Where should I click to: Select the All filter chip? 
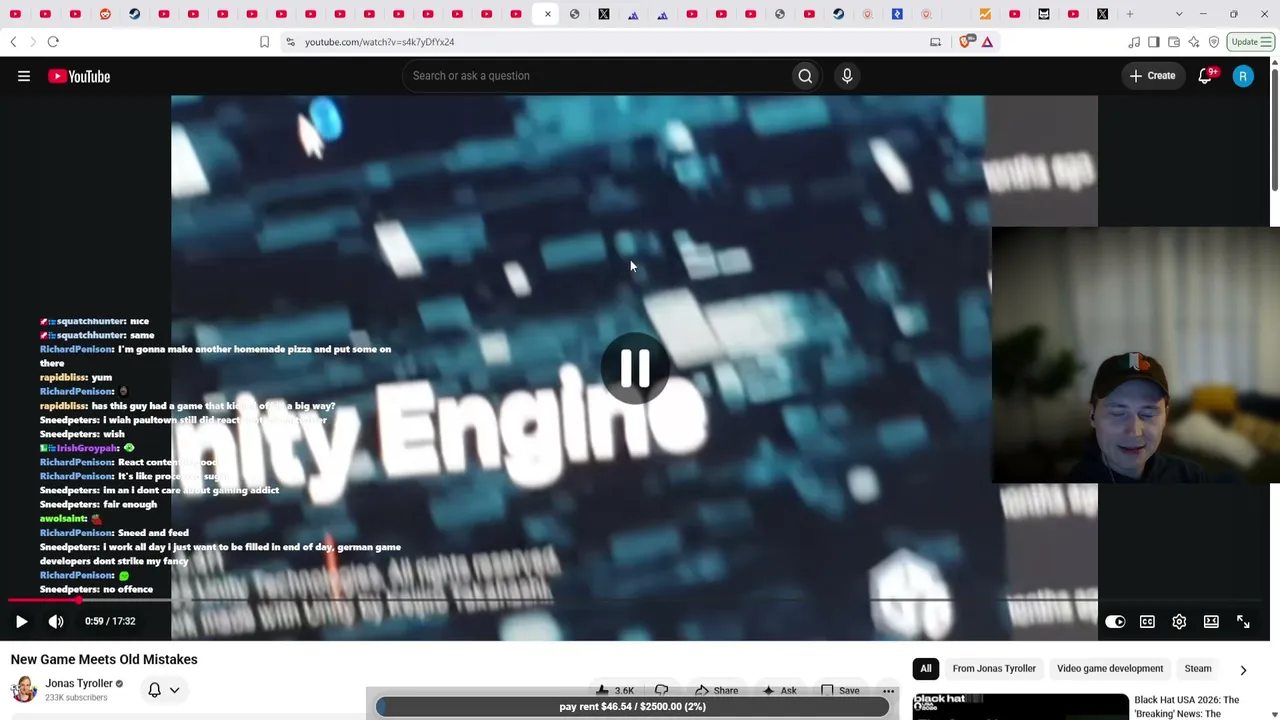926,669
